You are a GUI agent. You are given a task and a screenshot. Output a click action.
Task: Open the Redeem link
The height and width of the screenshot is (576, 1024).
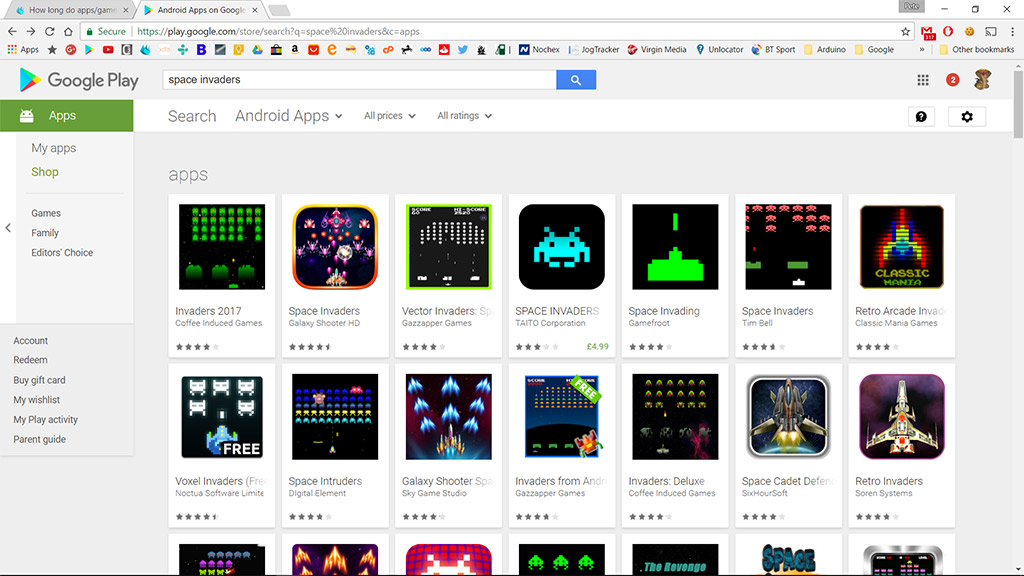point(30,360)
